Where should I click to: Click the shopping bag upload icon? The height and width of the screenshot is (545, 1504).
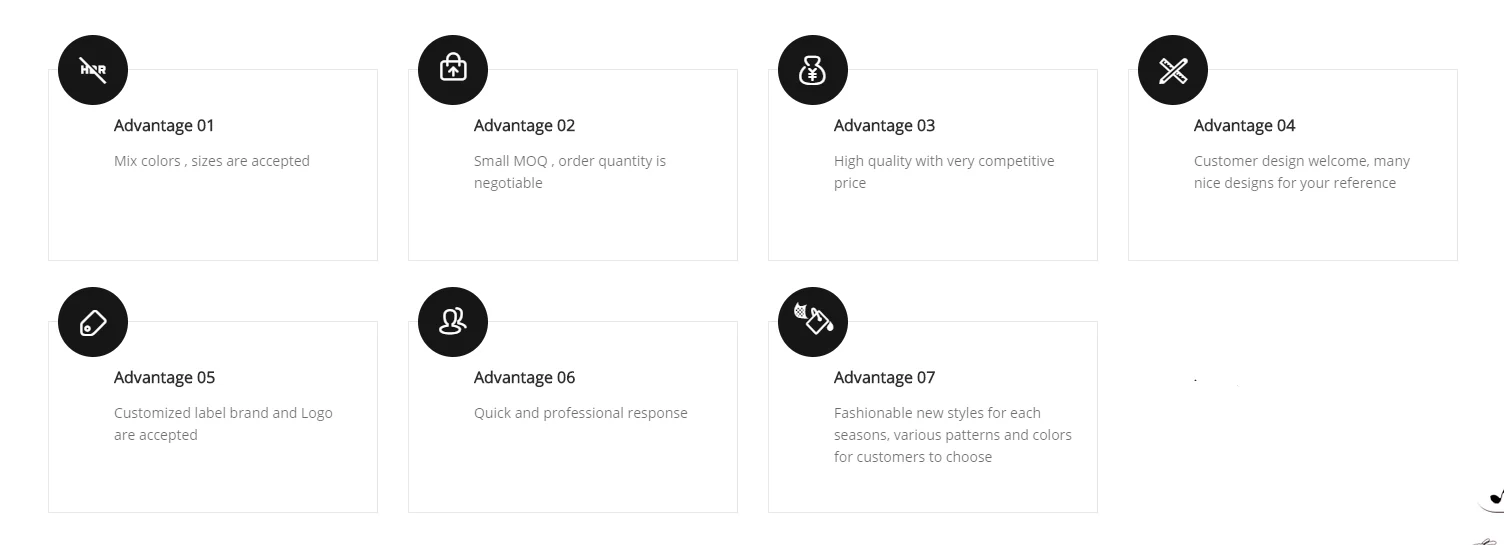click(453, 70)
